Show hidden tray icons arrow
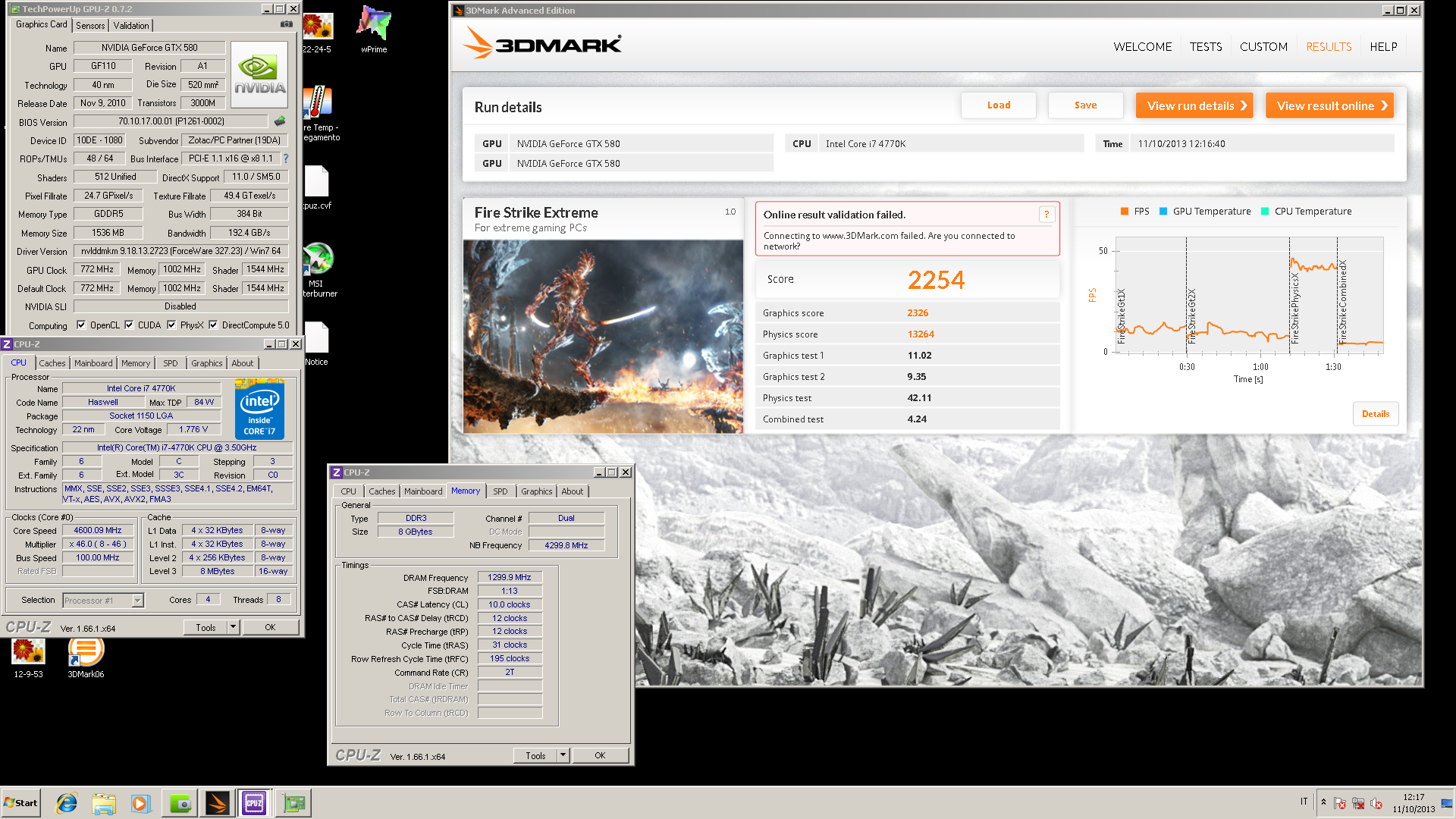This screenshot has height=819, width=1456. pos(1323,802)
